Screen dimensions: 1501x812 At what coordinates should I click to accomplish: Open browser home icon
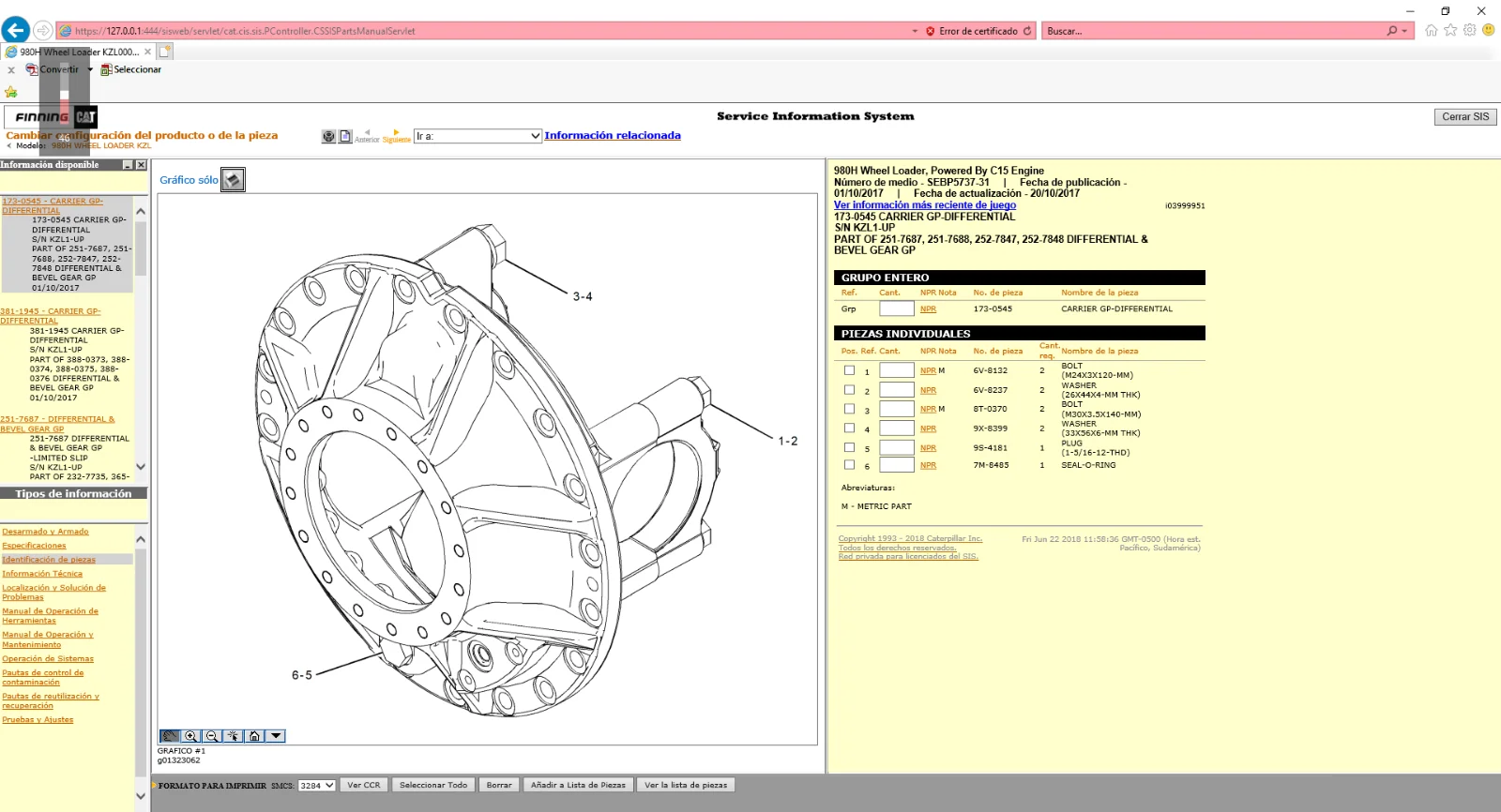pos(1431,30)
